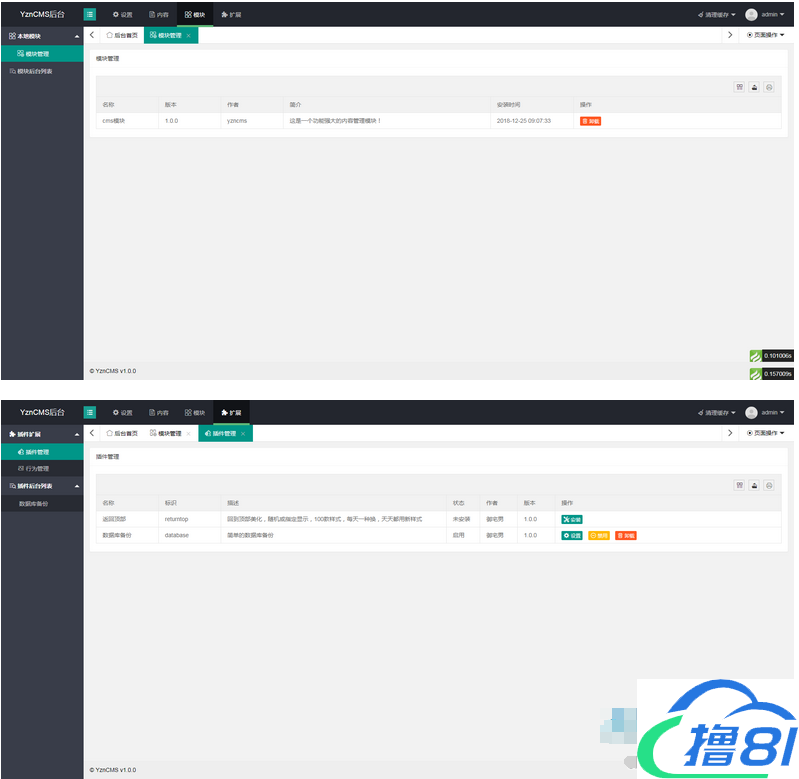This screenshot has width=799, height=779.
Task: Collapse the 插件后台列表 sidebar group
Action: click(77, 486)
